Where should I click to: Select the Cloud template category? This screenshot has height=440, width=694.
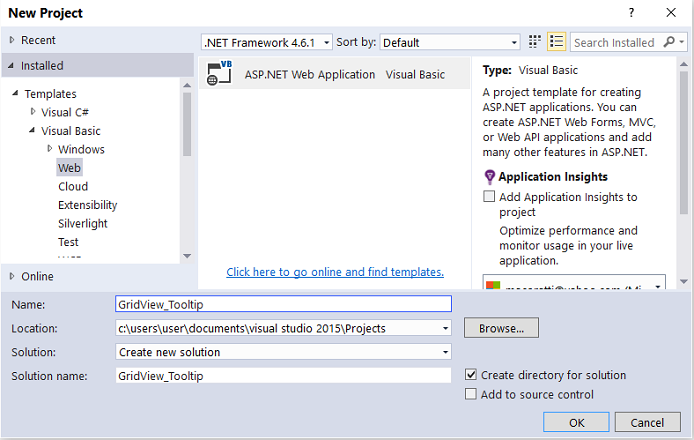point(73,186)
